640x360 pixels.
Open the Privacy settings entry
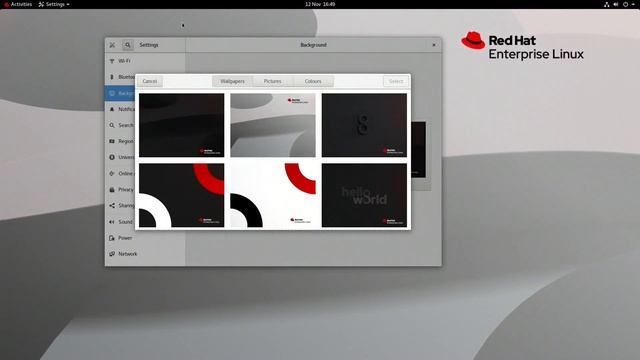pyautogui.click(x=120, y=189)
